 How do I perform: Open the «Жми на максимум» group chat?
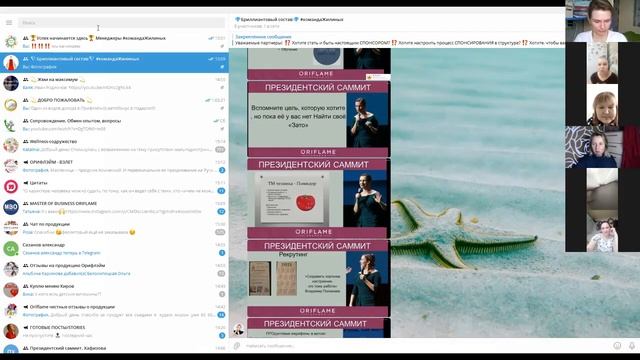[114, 83]
